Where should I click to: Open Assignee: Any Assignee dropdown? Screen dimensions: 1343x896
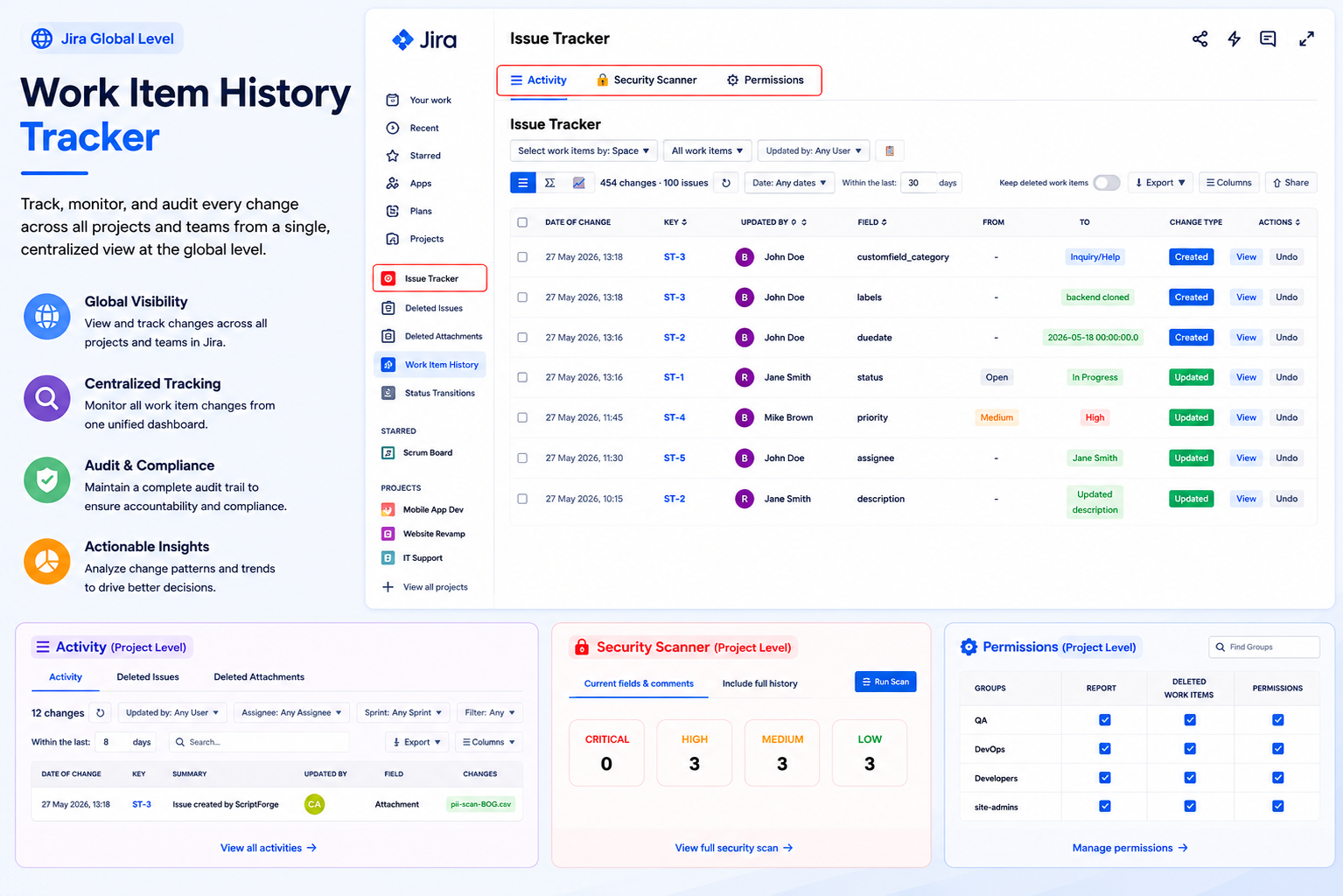291,712
